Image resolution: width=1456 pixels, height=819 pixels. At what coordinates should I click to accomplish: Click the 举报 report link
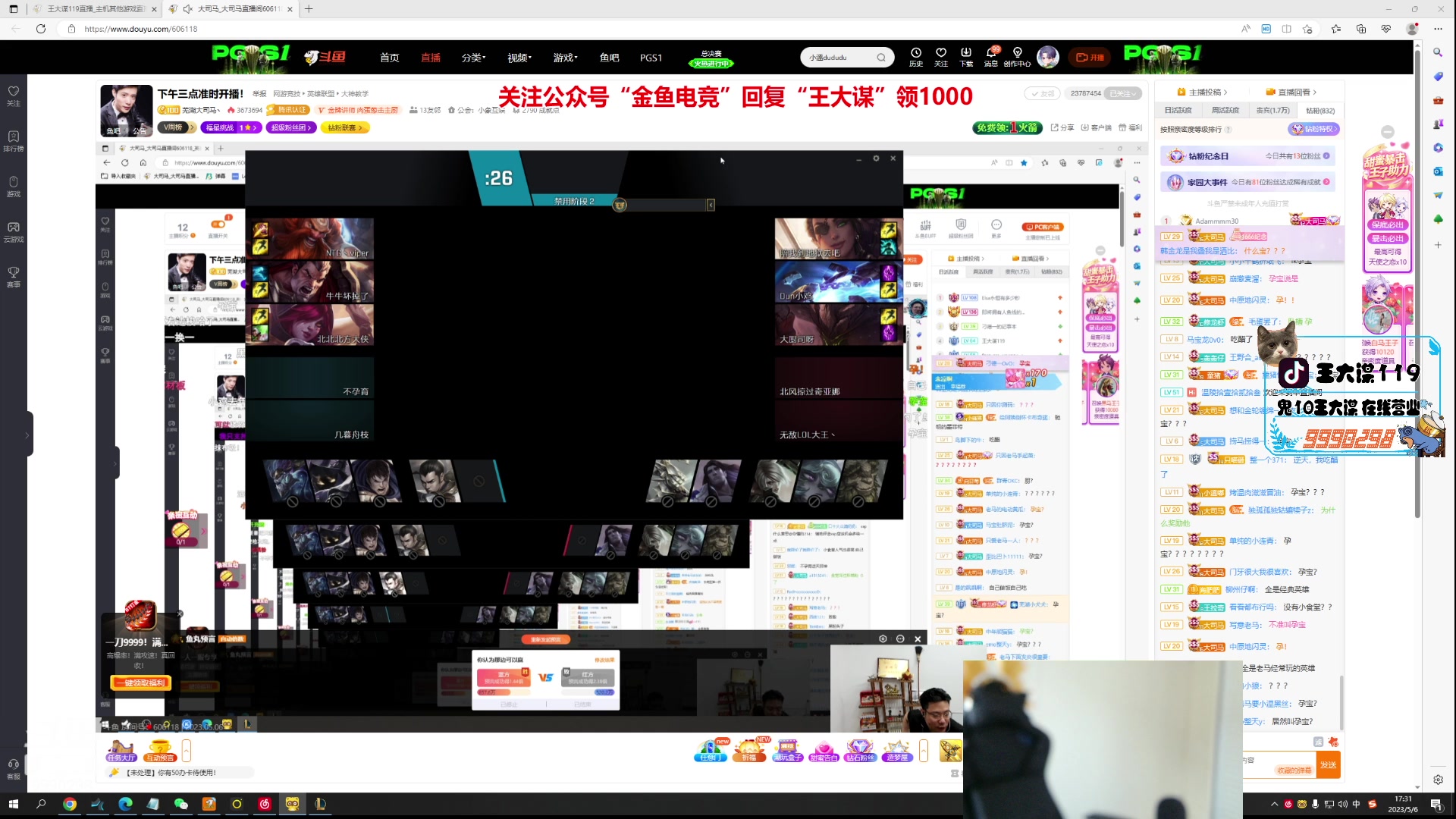259,94
